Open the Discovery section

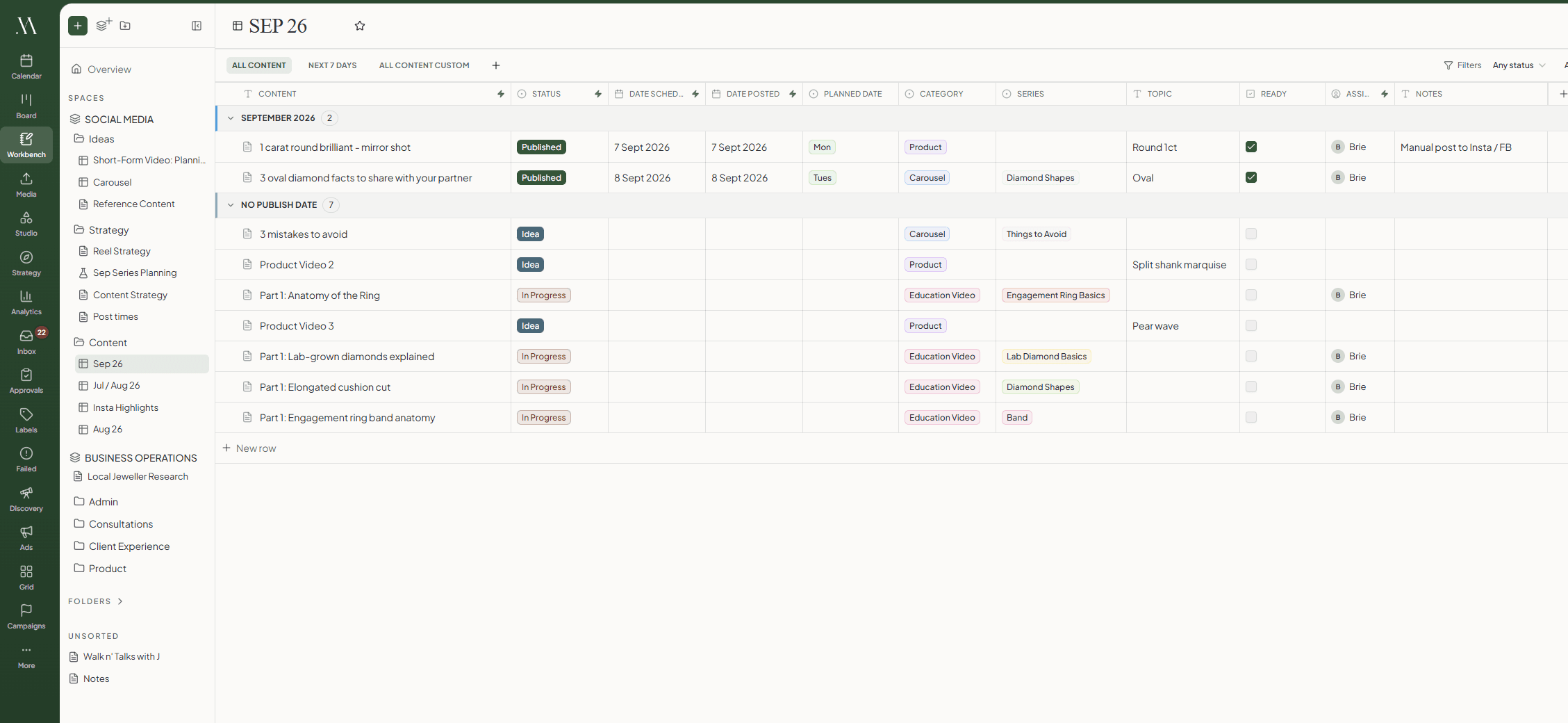26,498
